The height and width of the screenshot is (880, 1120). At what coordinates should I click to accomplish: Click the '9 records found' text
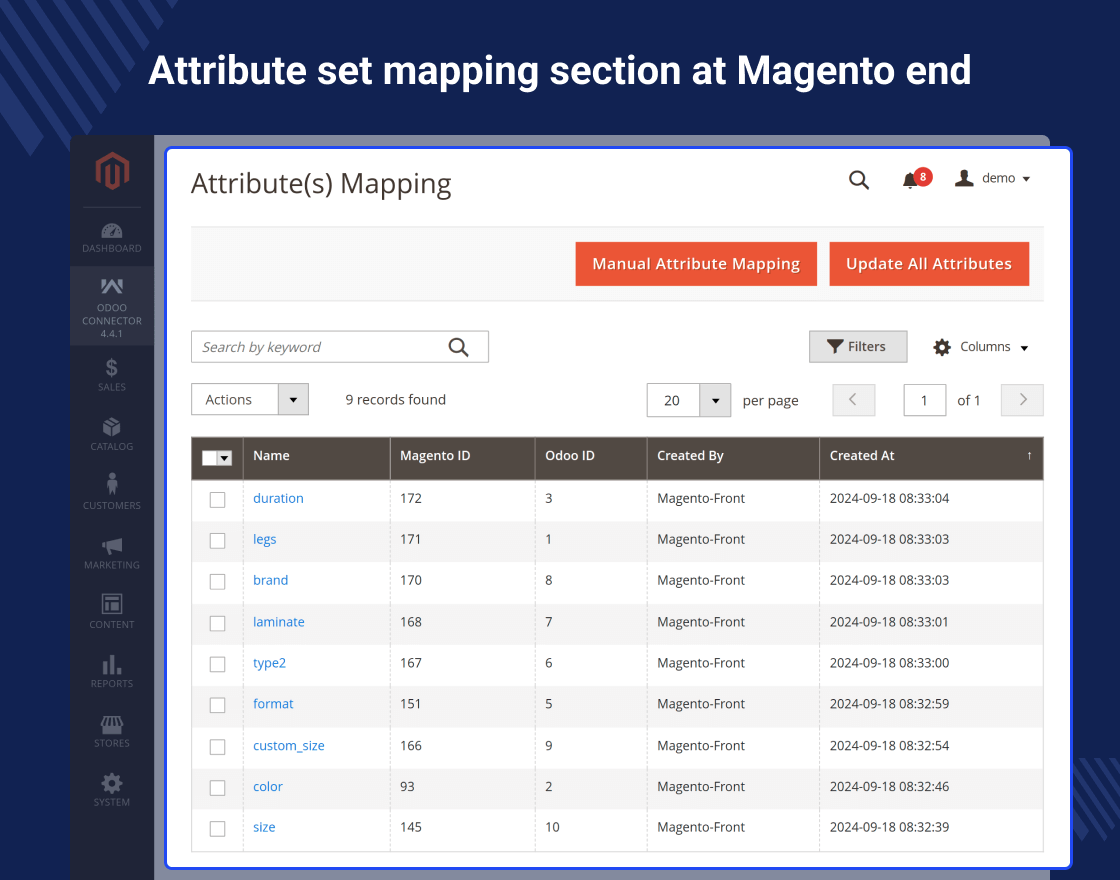pos(396,399)
